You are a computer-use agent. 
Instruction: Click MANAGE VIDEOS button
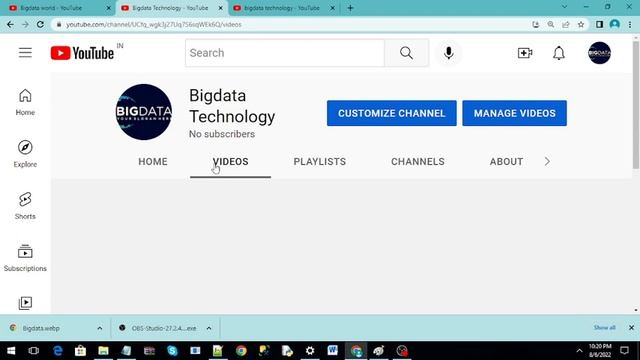click(x=514, y=113)
